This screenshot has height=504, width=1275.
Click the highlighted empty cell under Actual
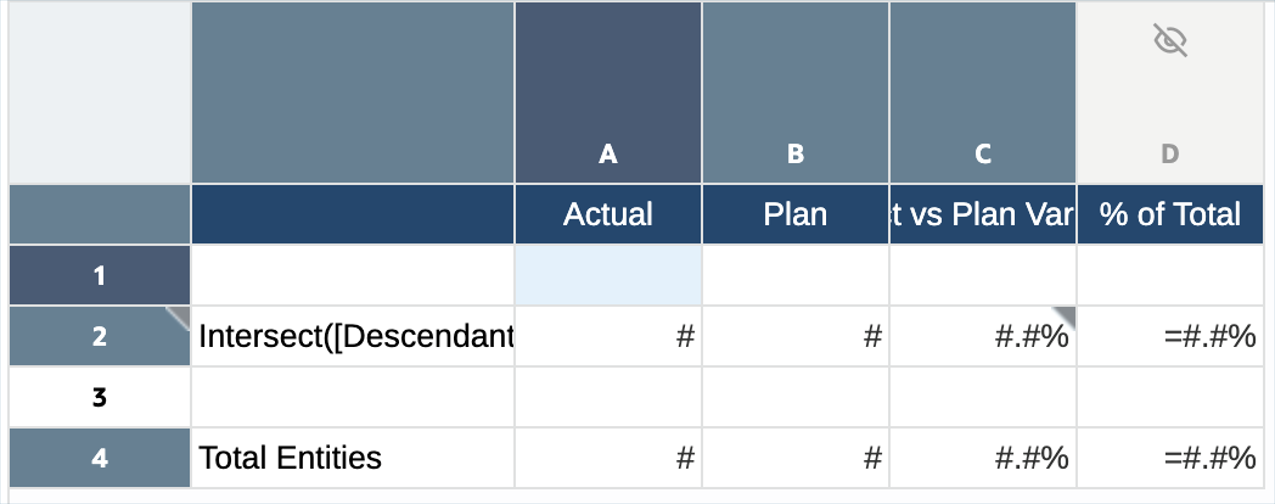coord(607,275)
